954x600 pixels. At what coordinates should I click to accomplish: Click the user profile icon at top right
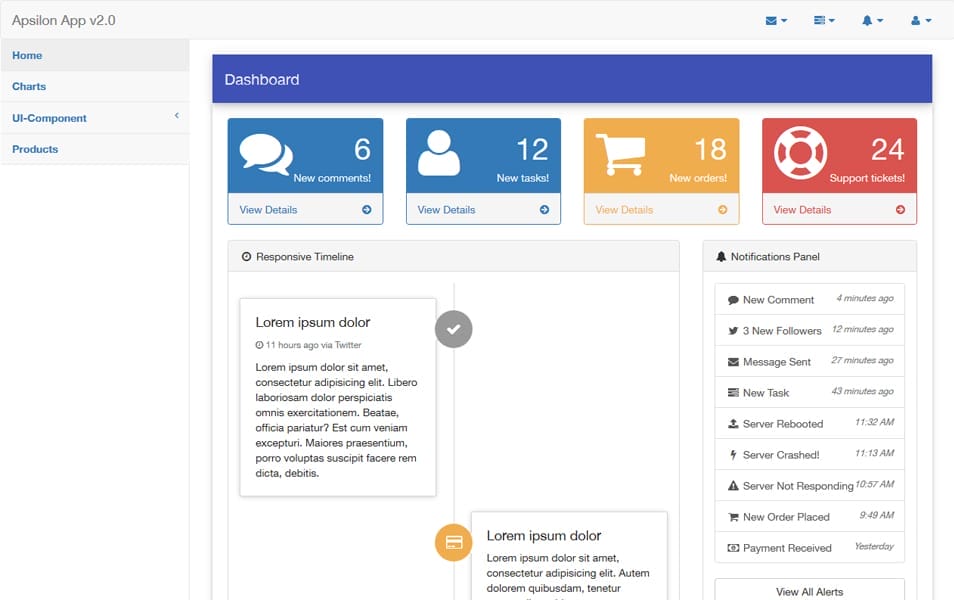(x=916, y=20)
